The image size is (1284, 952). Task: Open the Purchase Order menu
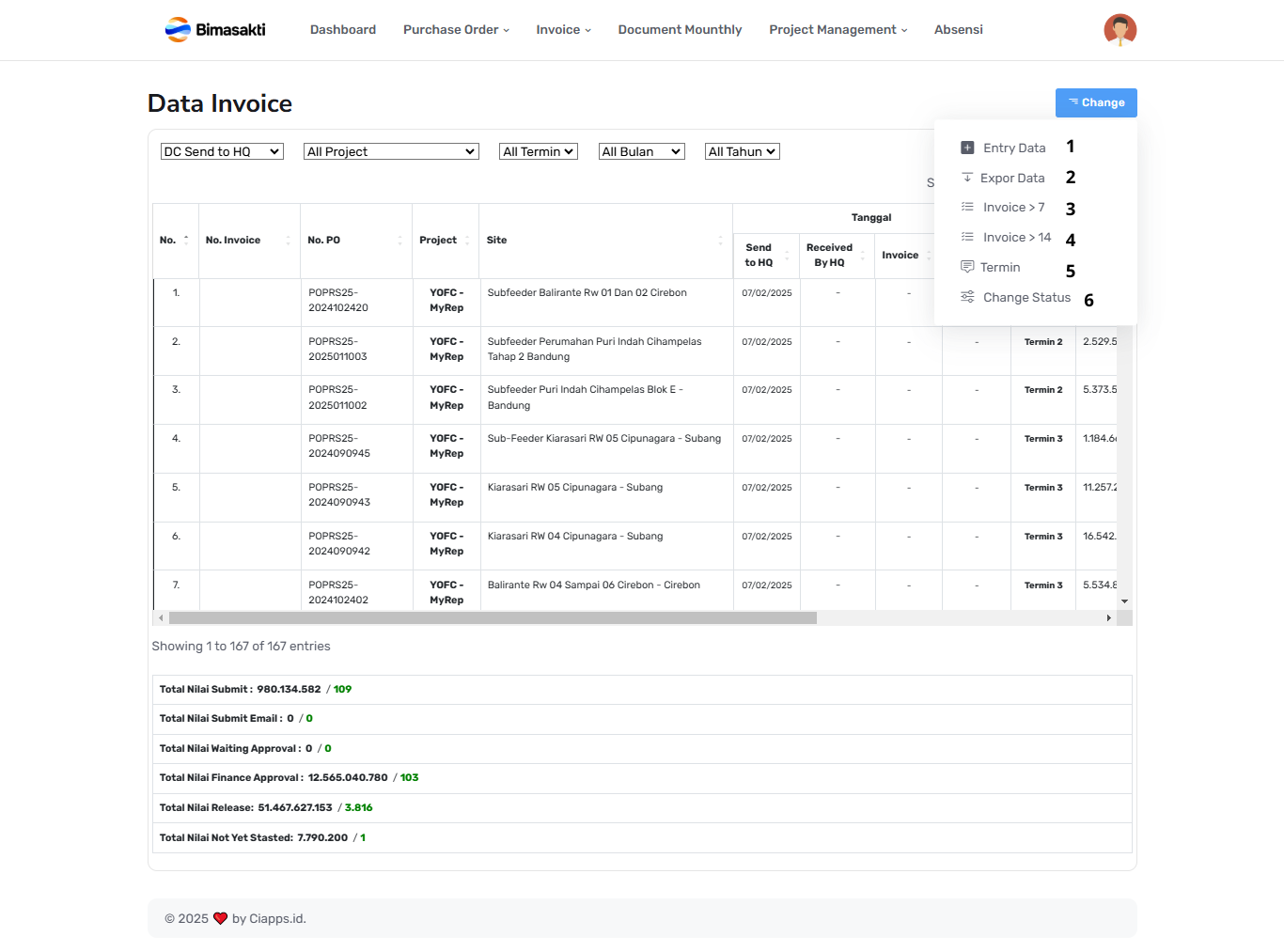pos(456,30)
